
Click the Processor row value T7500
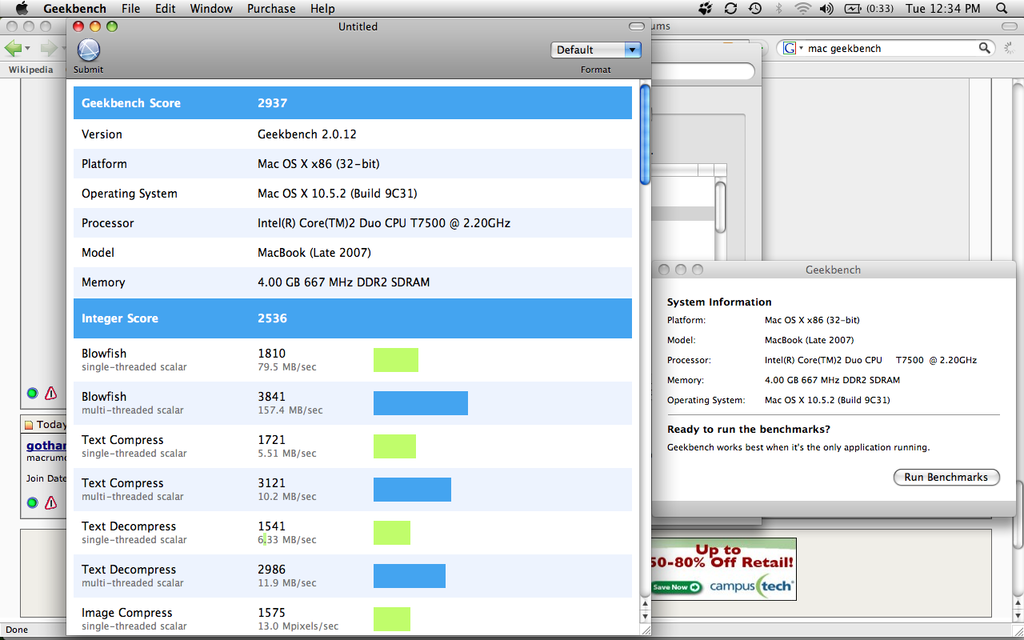[x=384, y=223]
